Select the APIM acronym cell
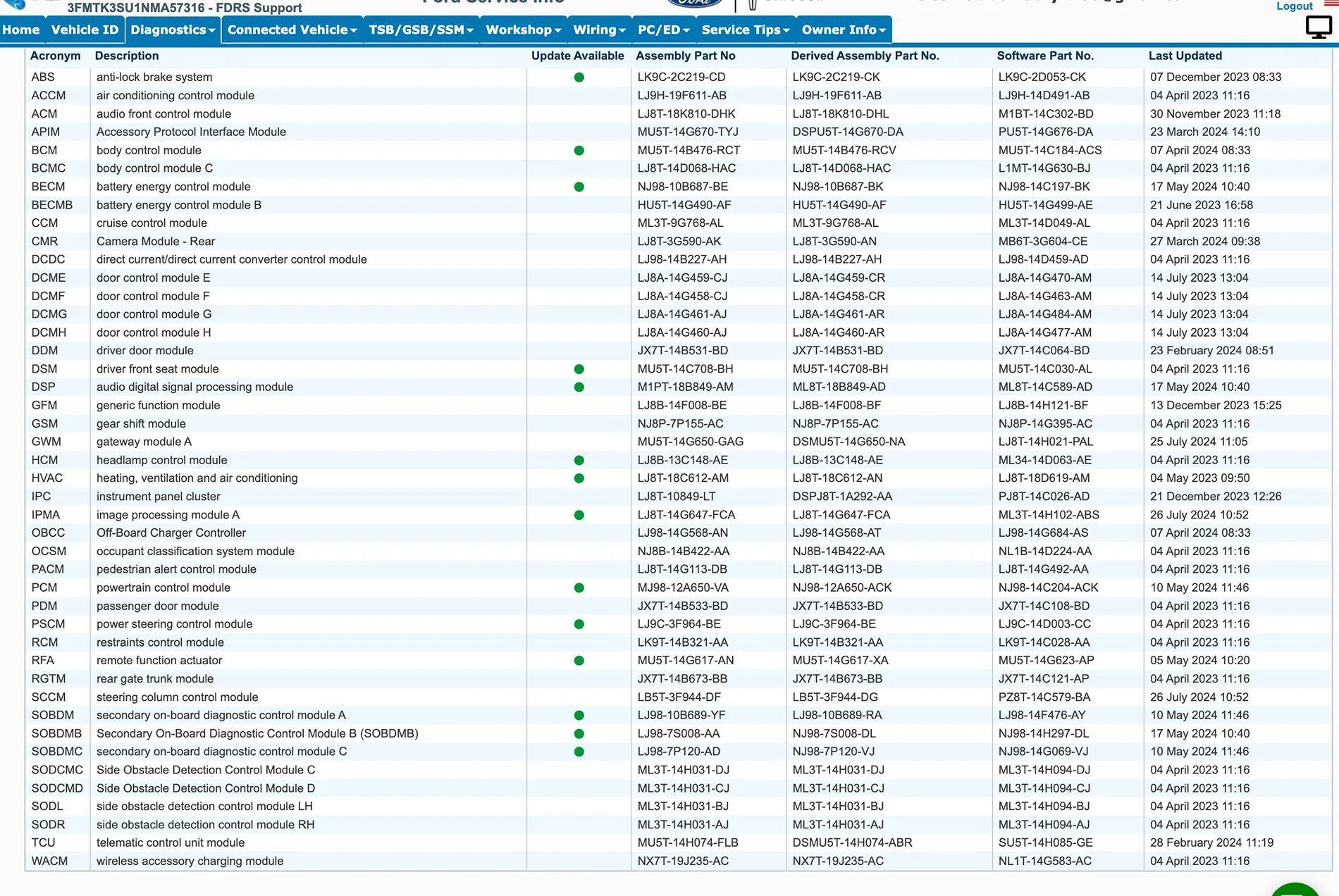 [46, 132]
